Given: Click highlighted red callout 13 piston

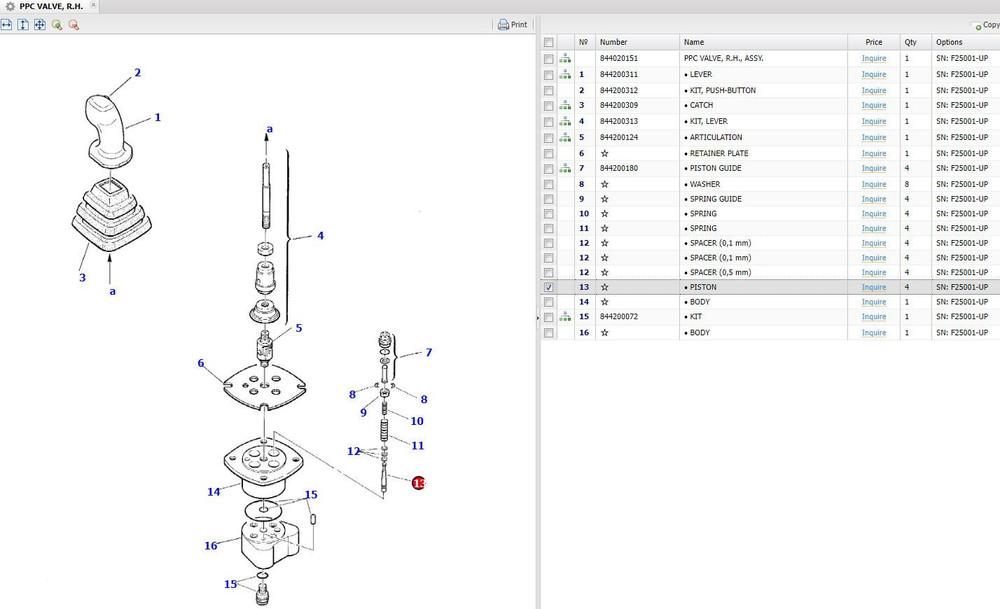Looking at the screenshot, I should [x=418, y=483].
